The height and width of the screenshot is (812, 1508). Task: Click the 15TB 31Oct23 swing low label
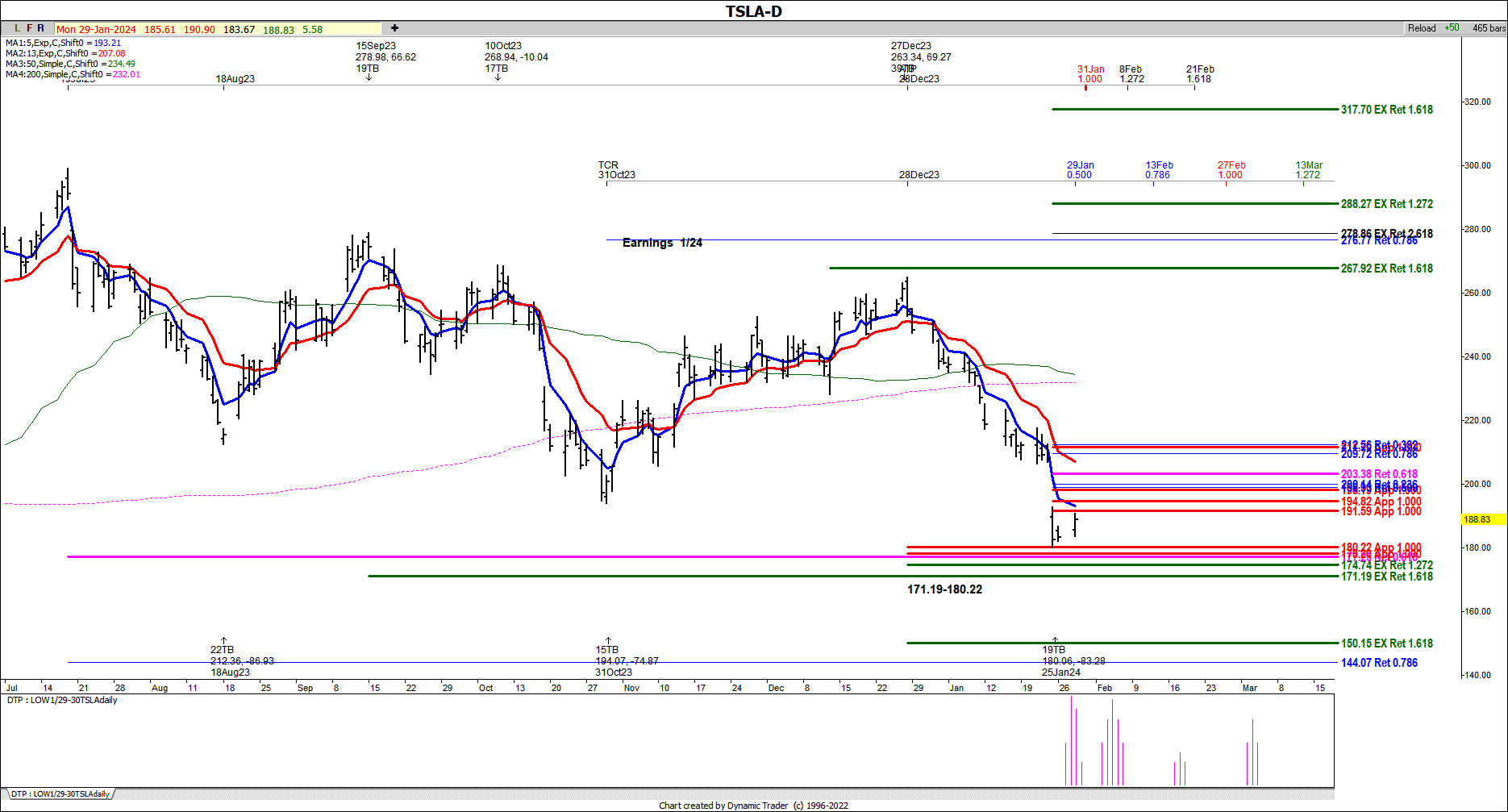point(627,661)
